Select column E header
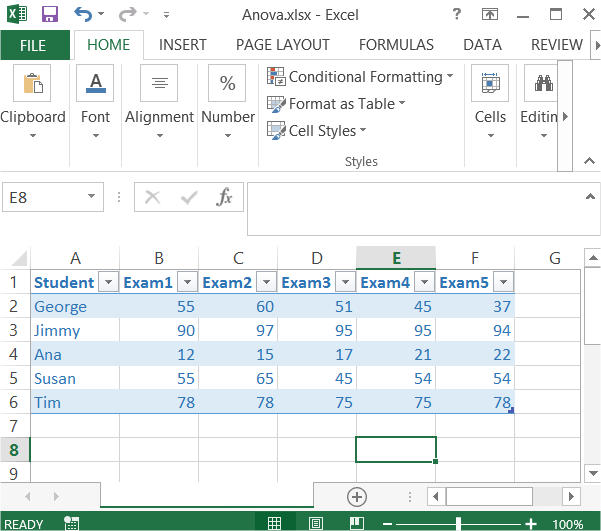Image resolution: width=601 pixels, height=531 pixels. 396,258
